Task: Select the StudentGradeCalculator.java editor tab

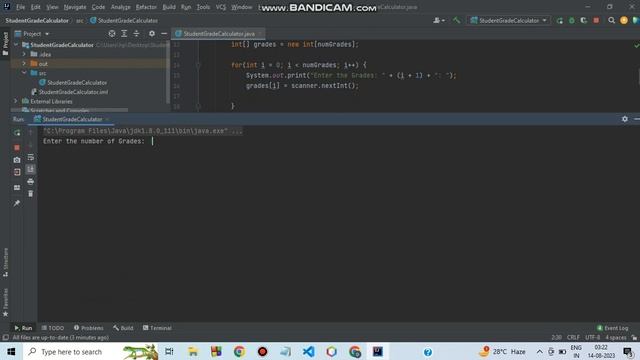Action: pyautogui.click(x=219, y=33)
